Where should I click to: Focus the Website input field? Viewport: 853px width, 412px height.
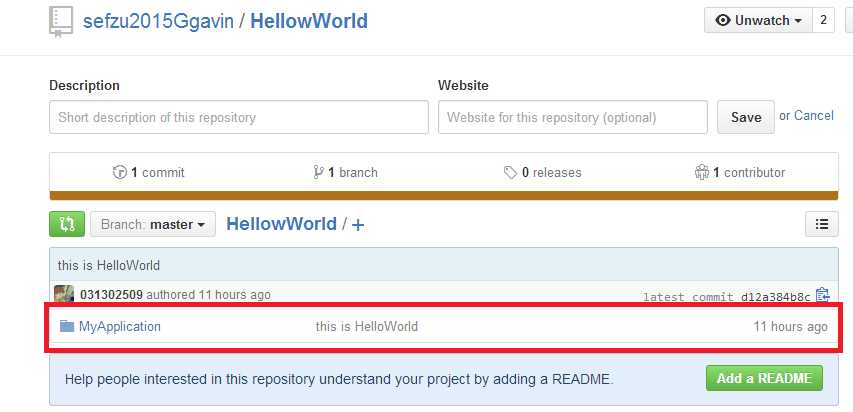[x=573, y=117]
